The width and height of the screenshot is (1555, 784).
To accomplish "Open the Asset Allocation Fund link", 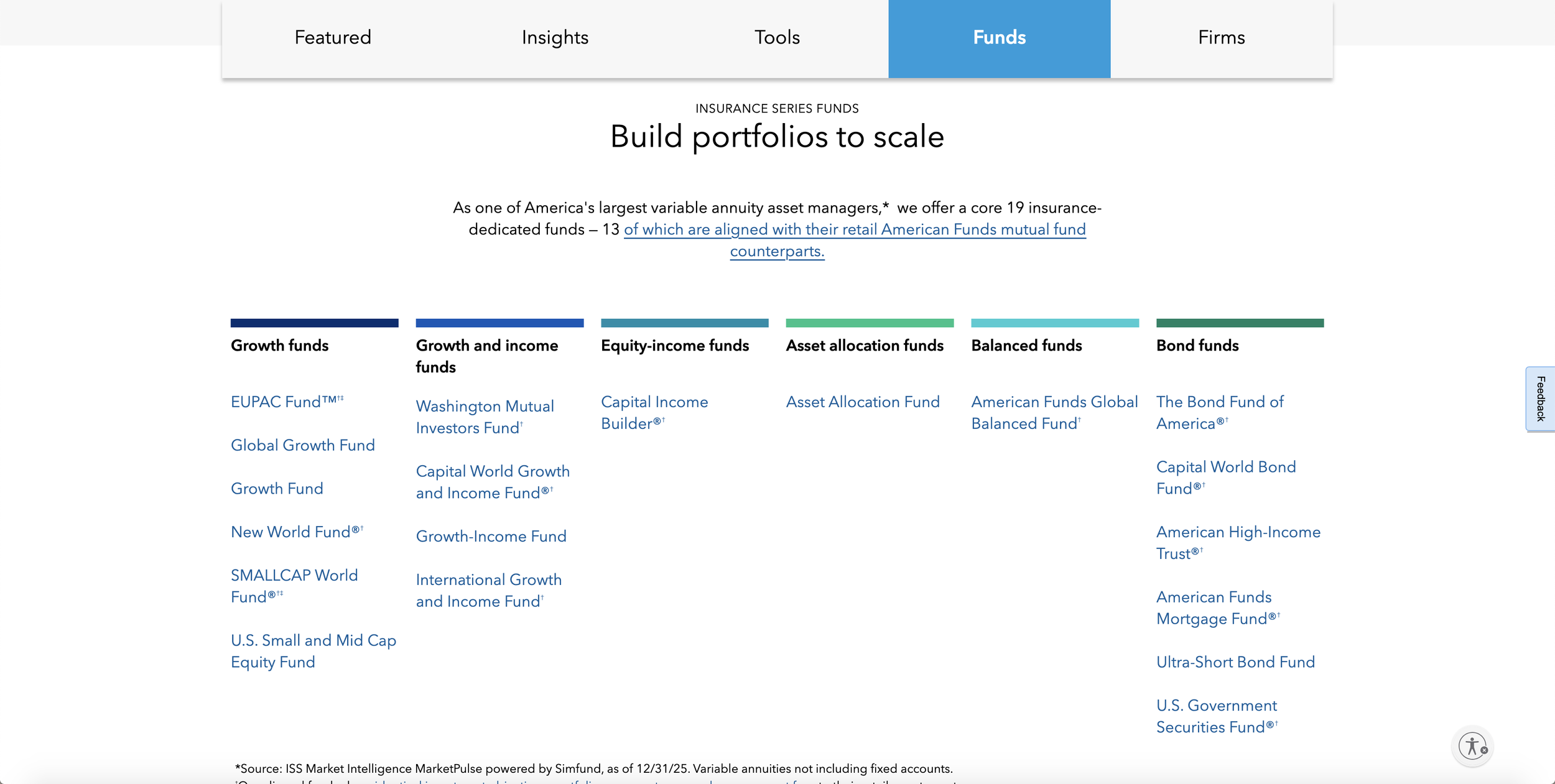I will (863, 402).
